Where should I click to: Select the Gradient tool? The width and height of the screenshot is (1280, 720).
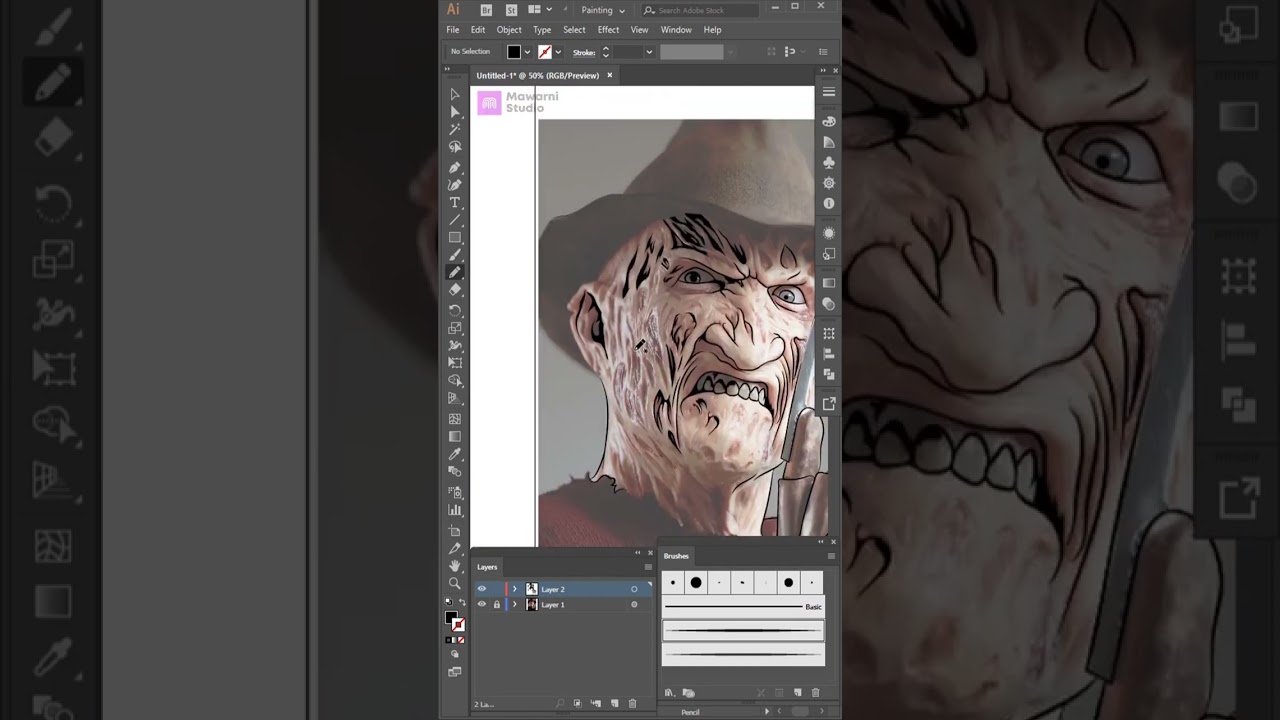pyautogui.click(x=455, y=436)
